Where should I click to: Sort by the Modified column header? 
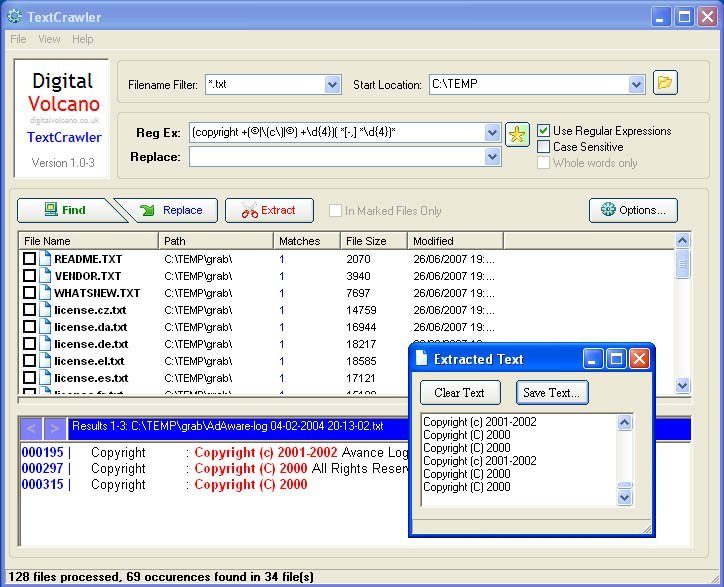point(455,241)
